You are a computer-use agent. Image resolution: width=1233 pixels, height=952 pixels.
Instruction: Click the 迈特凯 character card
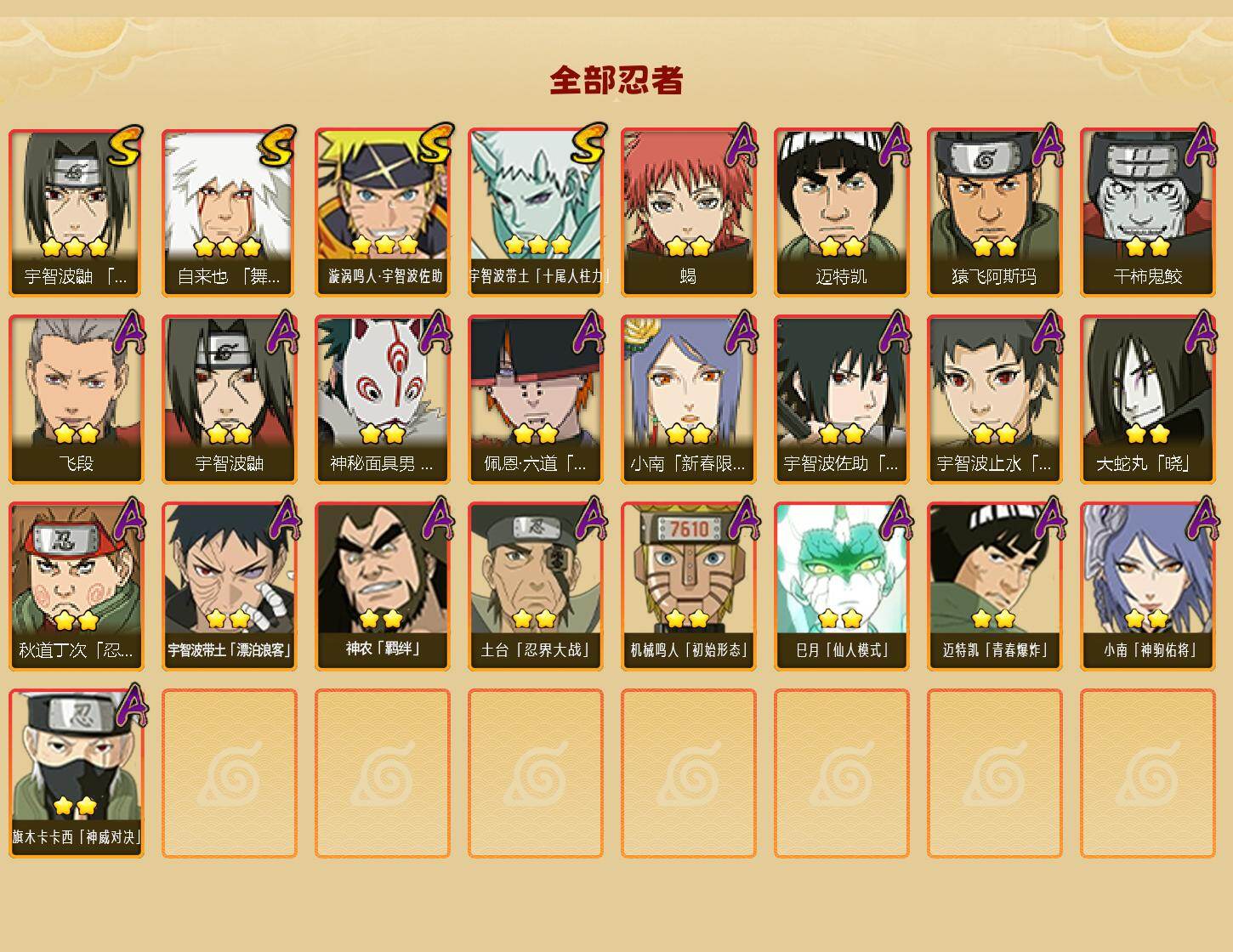pos(841,212)
